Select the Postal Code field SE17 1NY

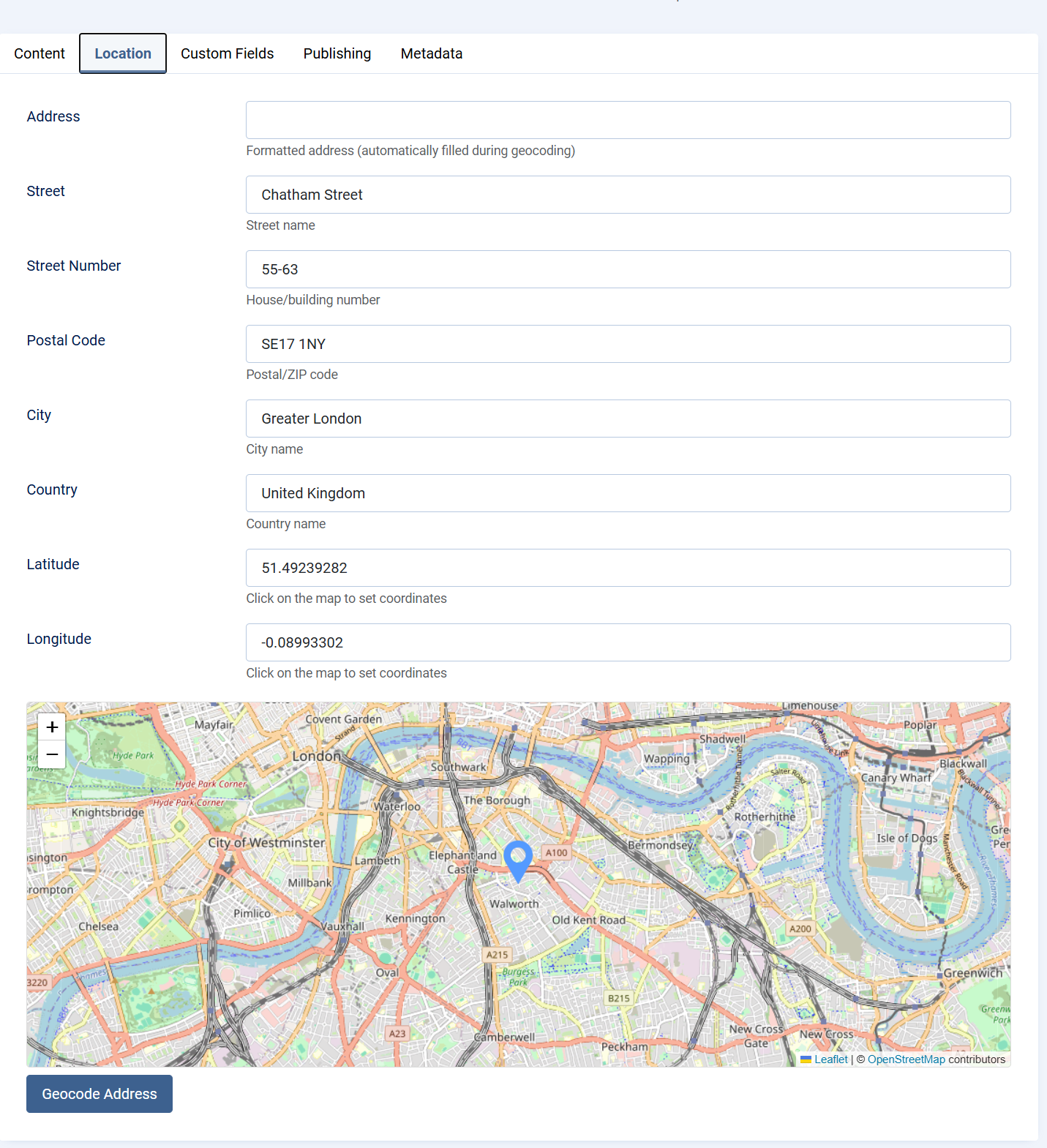tap(628, 344)
